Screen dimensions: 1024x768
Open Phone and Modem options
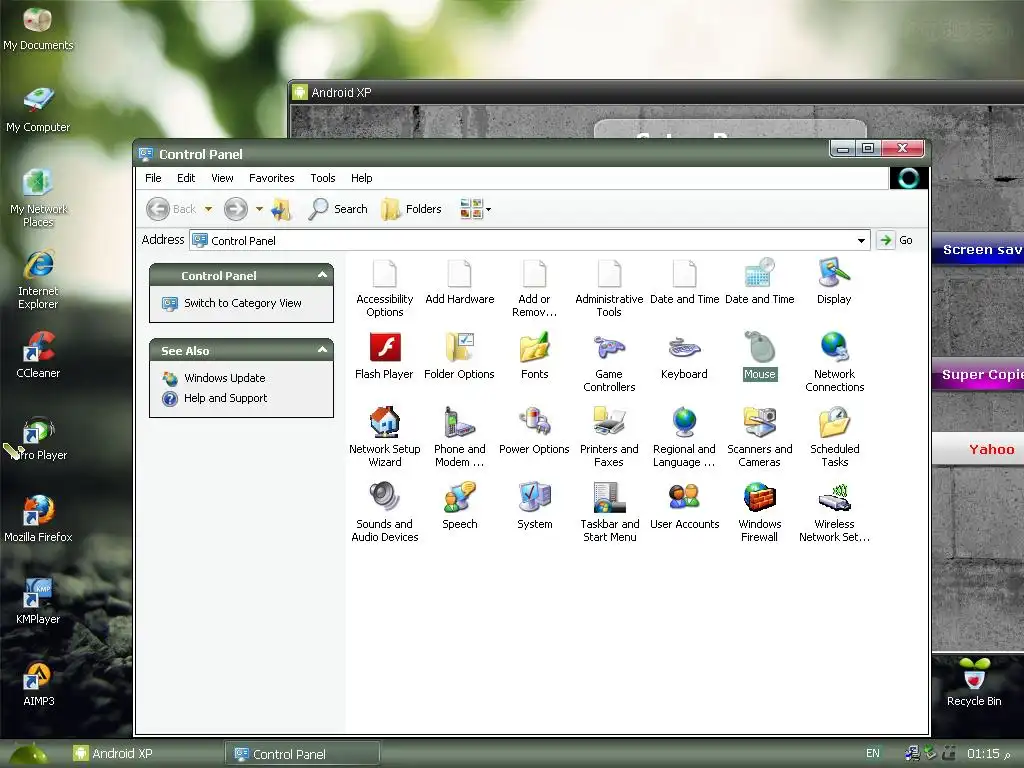click(459, 438)
